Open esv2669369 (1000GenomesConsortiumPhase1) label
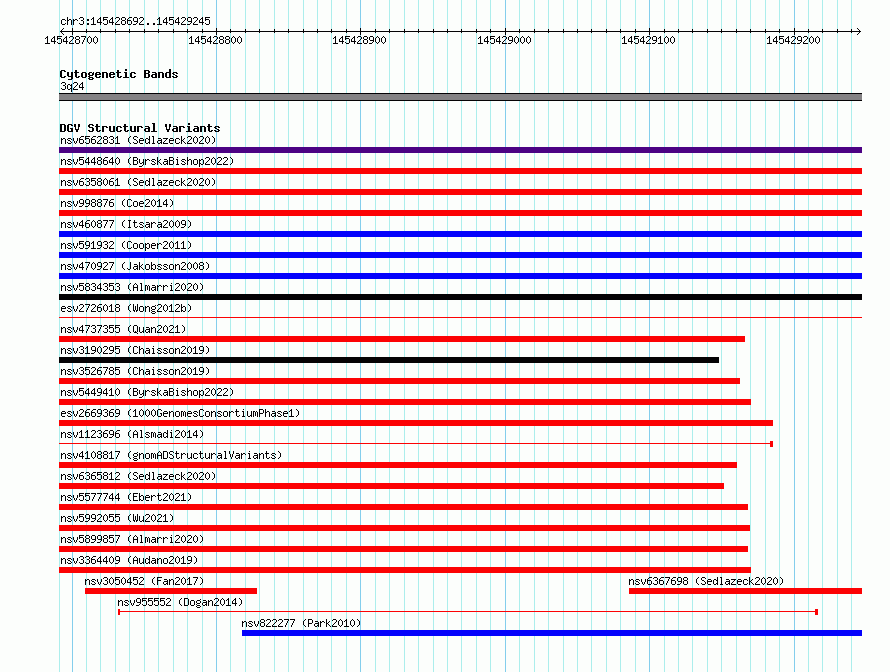This screenshot has width=890, height=672. click(x=180, y=413)
